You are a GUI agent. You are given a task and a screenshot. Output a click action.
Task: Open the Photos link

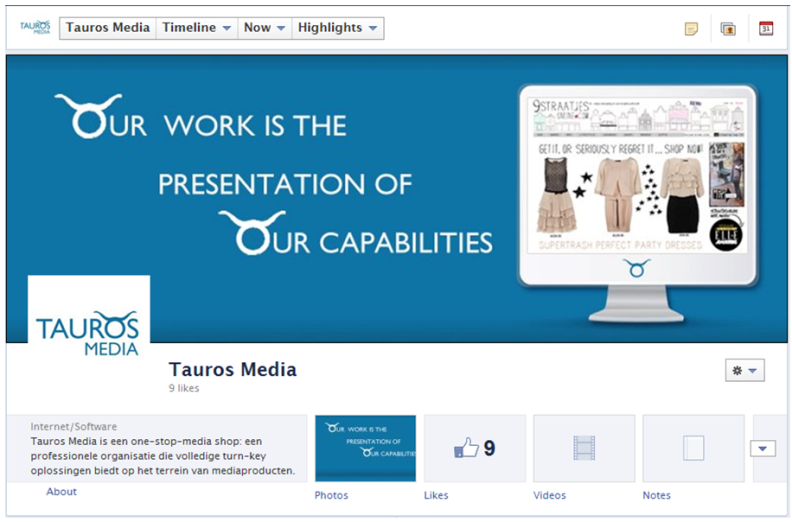[331, 495]
